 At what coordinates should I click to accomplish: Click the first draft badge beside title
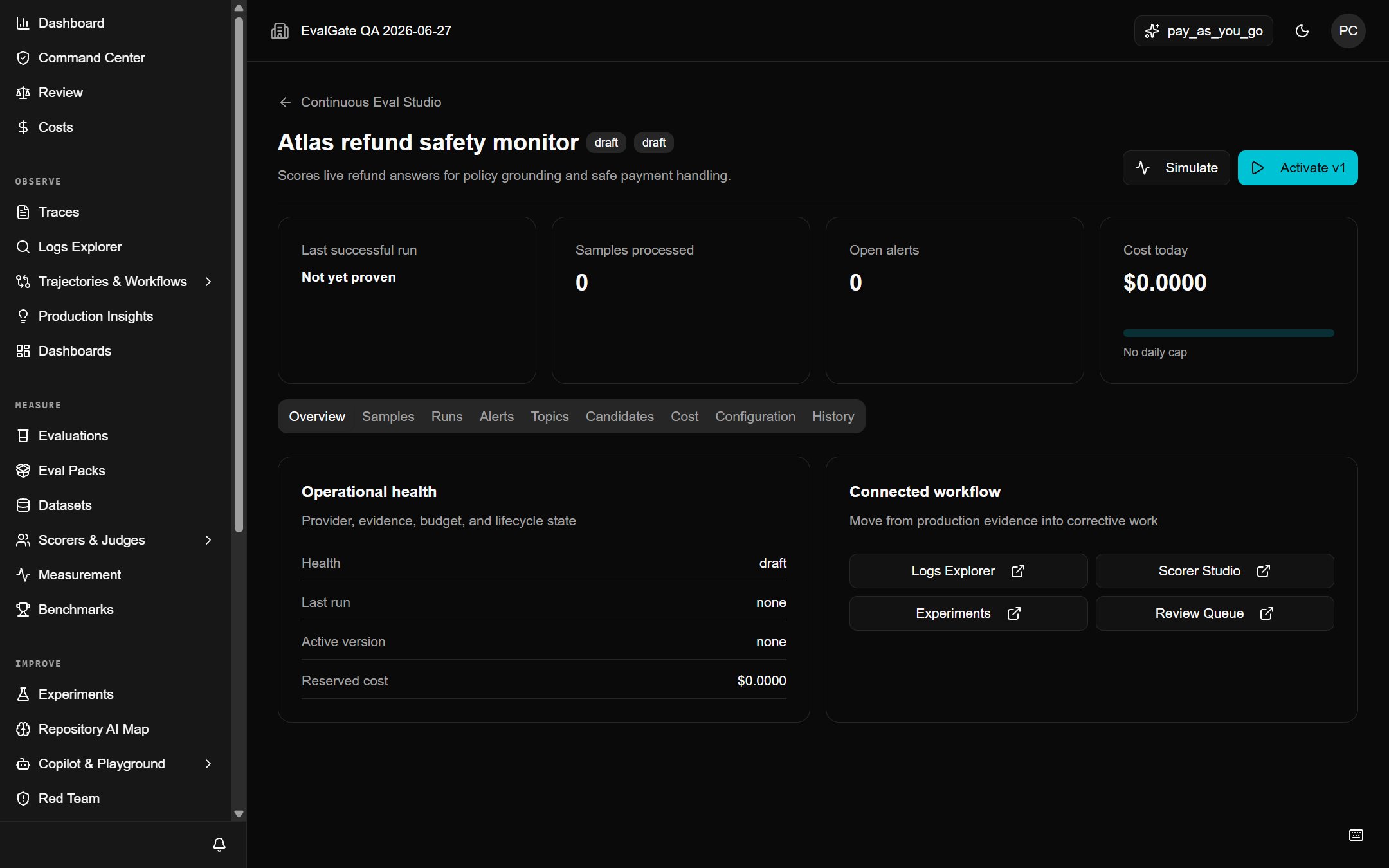tap(606, 143)
